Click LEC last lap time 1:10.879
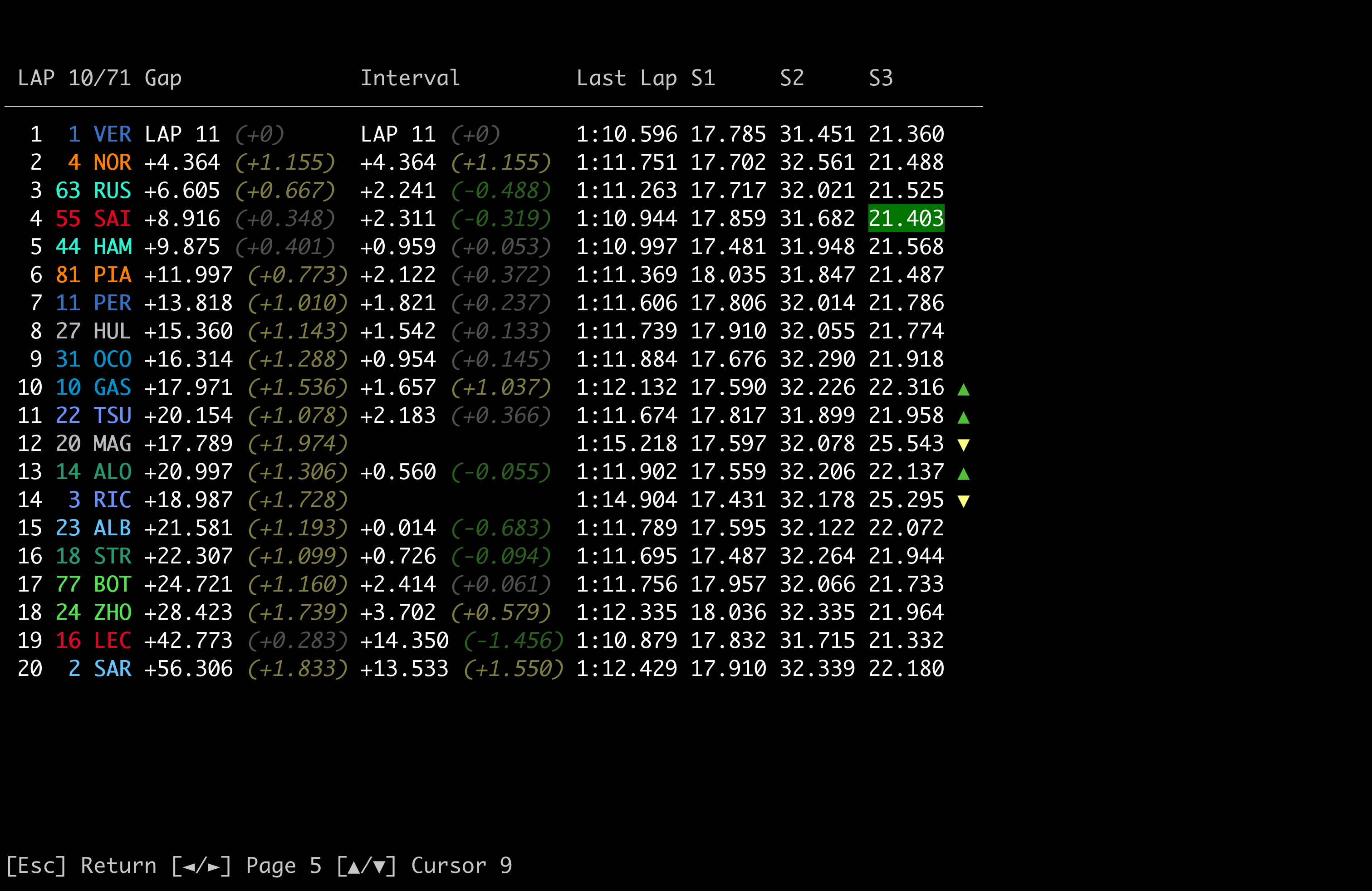Image resolution: width=1372 pixels, height=891 pixels. (627, 640)
